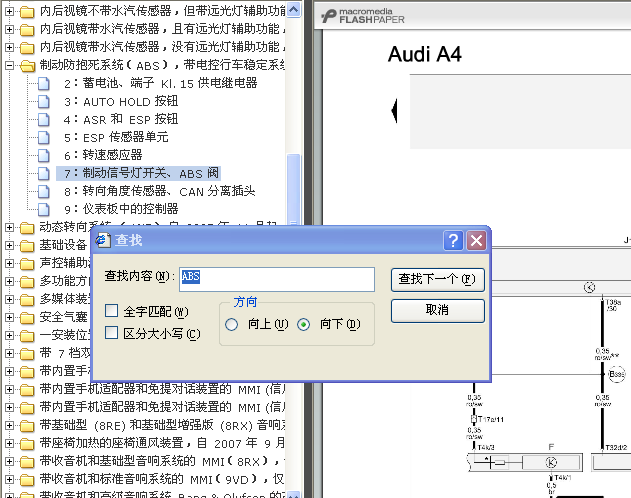Click the circled arrow symbol in diagram header
This screenshot has height=498, width=631.
pos(589,287)
